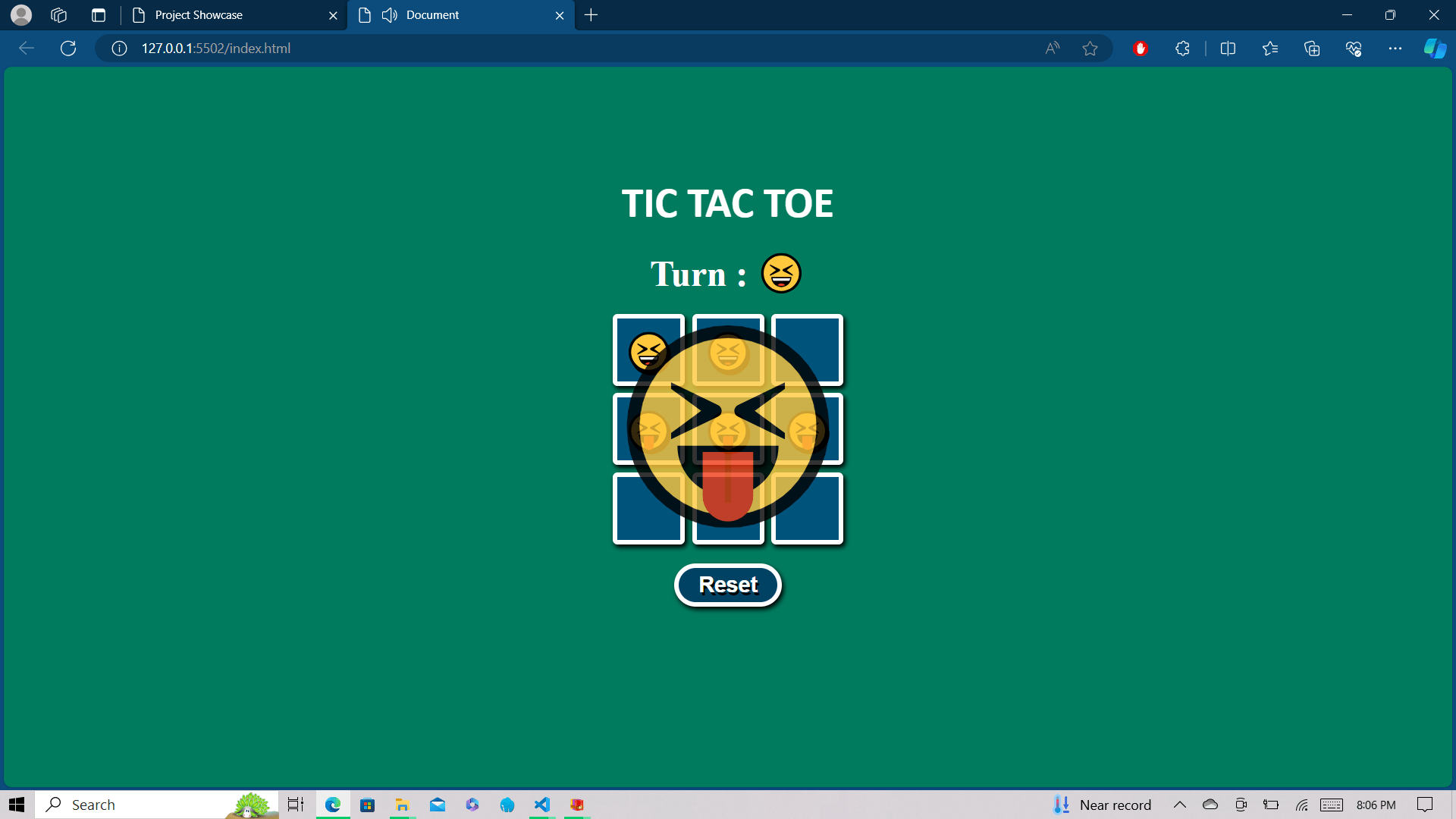Show hidden system tray icons
This screenshot has height=819, width=1456.
[x=1179, y=805]
